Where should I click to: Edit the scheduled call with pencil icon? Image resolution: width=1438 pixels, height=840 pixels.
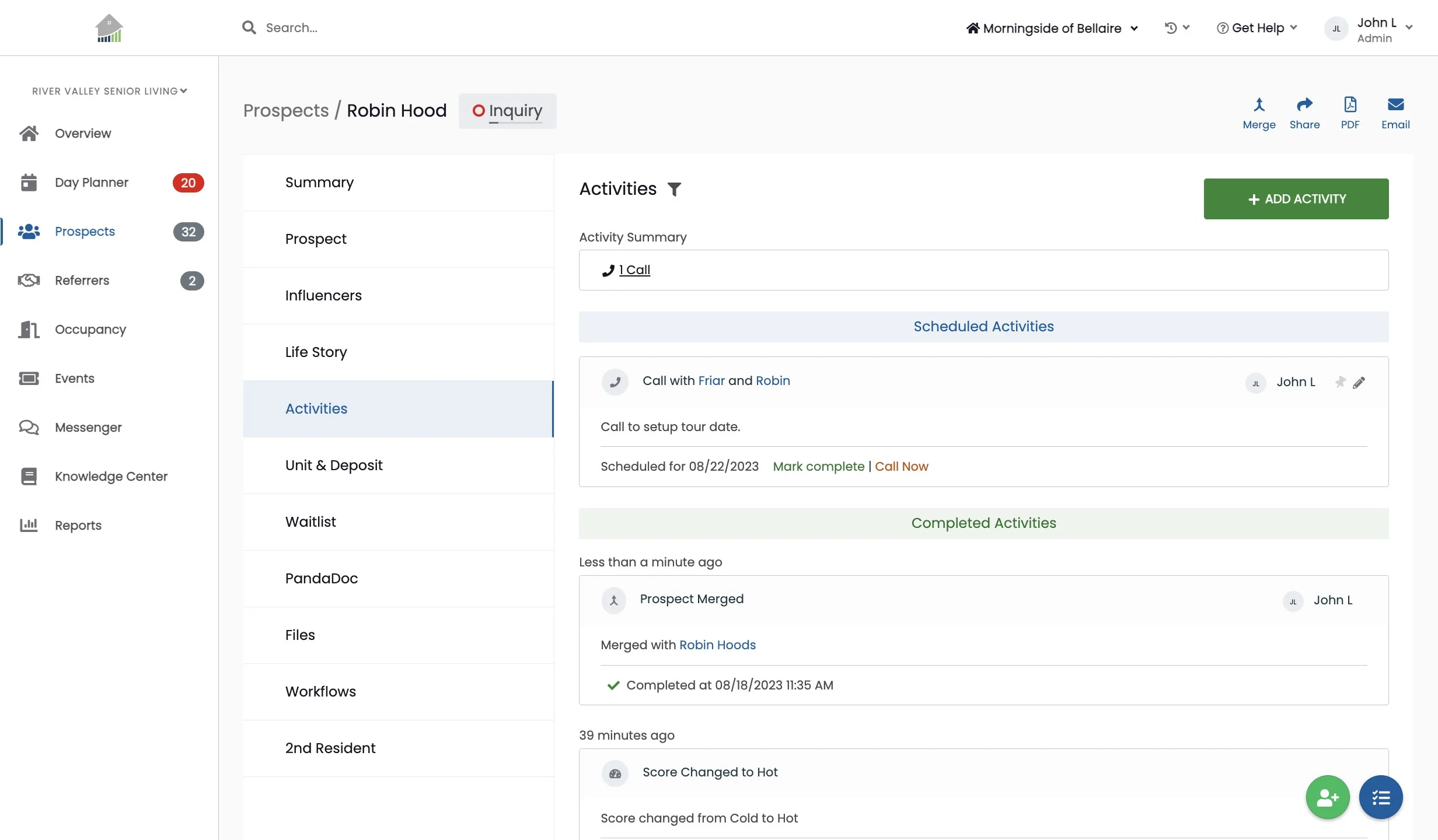[1359, 383]
